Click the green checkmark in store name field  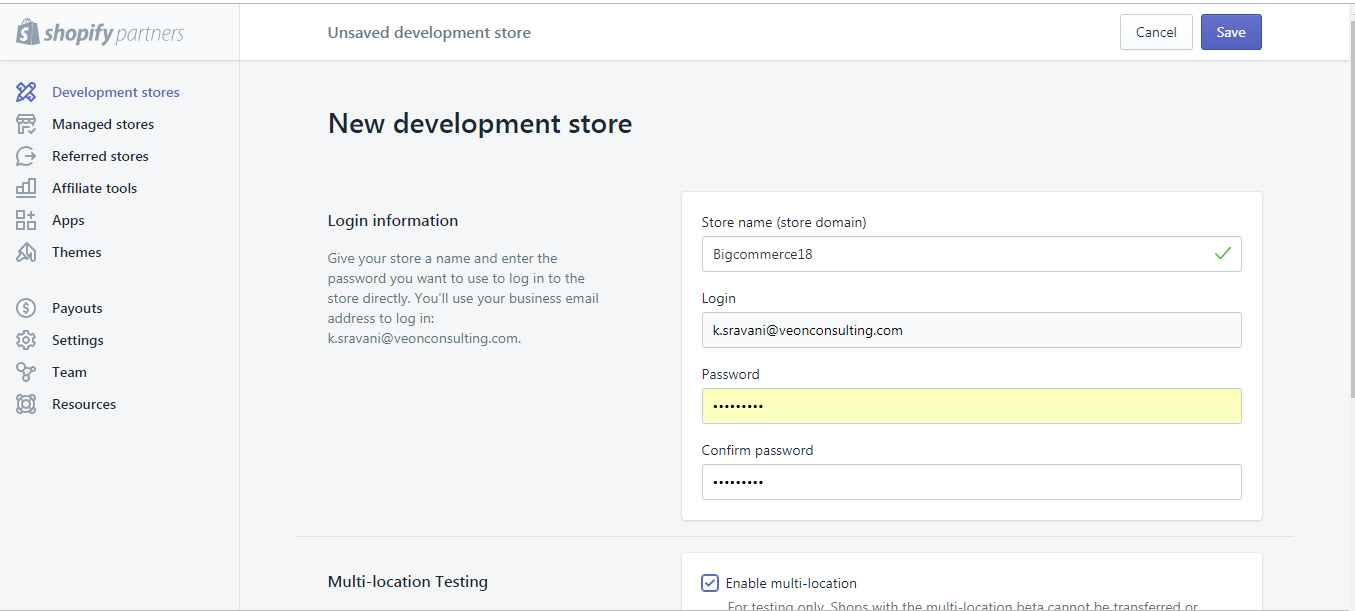[1222, 254]
